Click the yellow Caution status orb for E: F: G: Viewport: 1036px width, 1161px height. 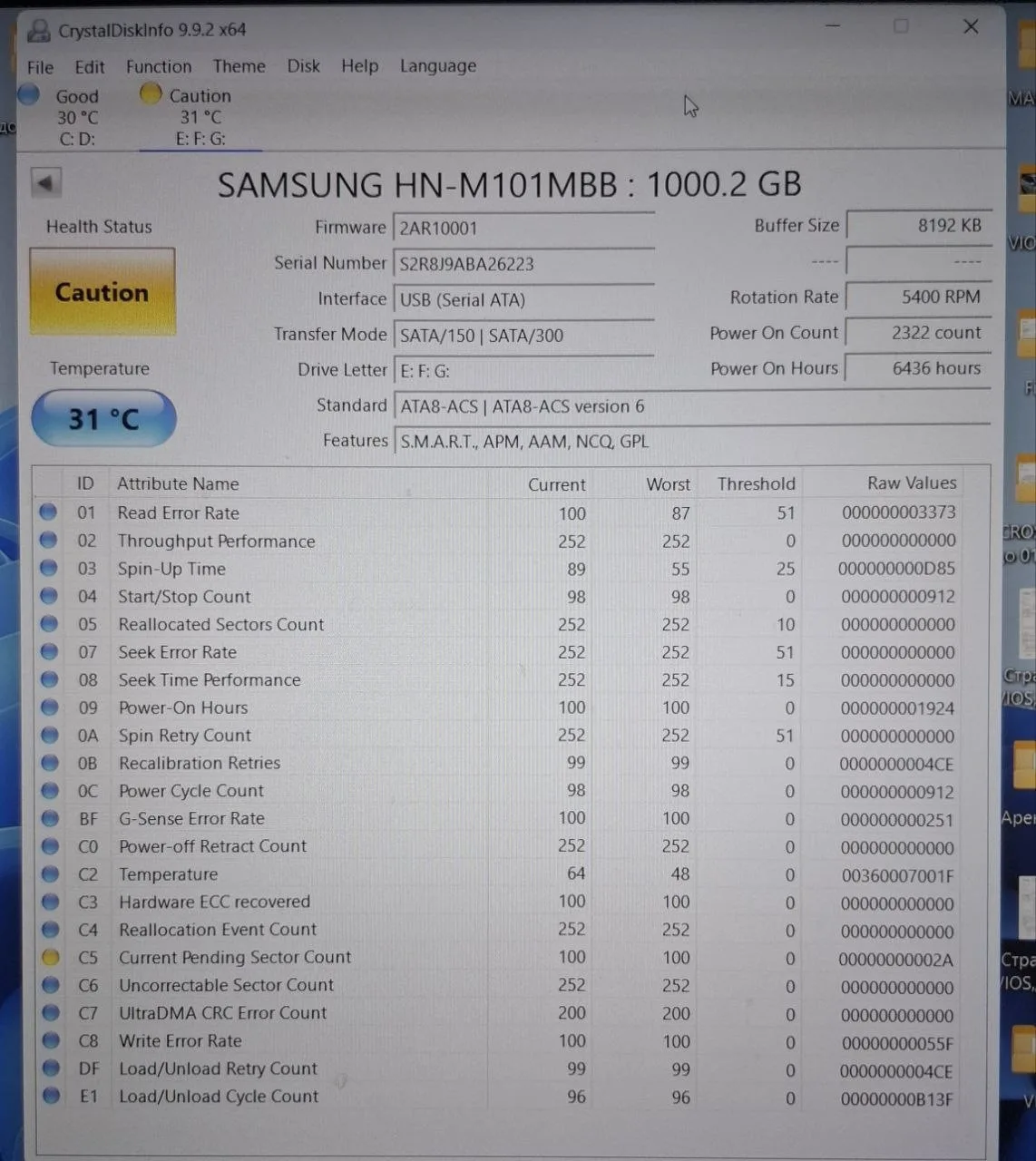point(151,93)
